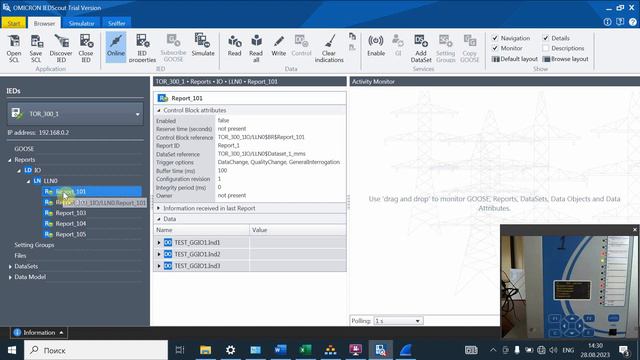This screenshot has width=640, height=360.
Task: Switch to the Start tab
Action: pyautogui.click(x=14, y=23)
